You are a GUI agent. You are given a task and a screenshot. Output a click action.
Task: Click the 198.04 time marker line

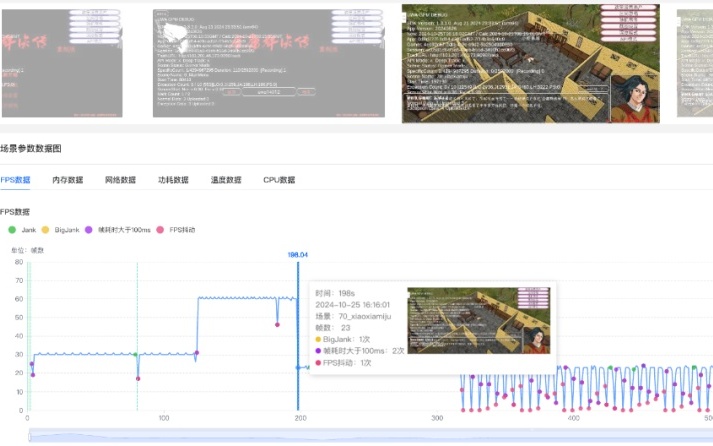298,336
